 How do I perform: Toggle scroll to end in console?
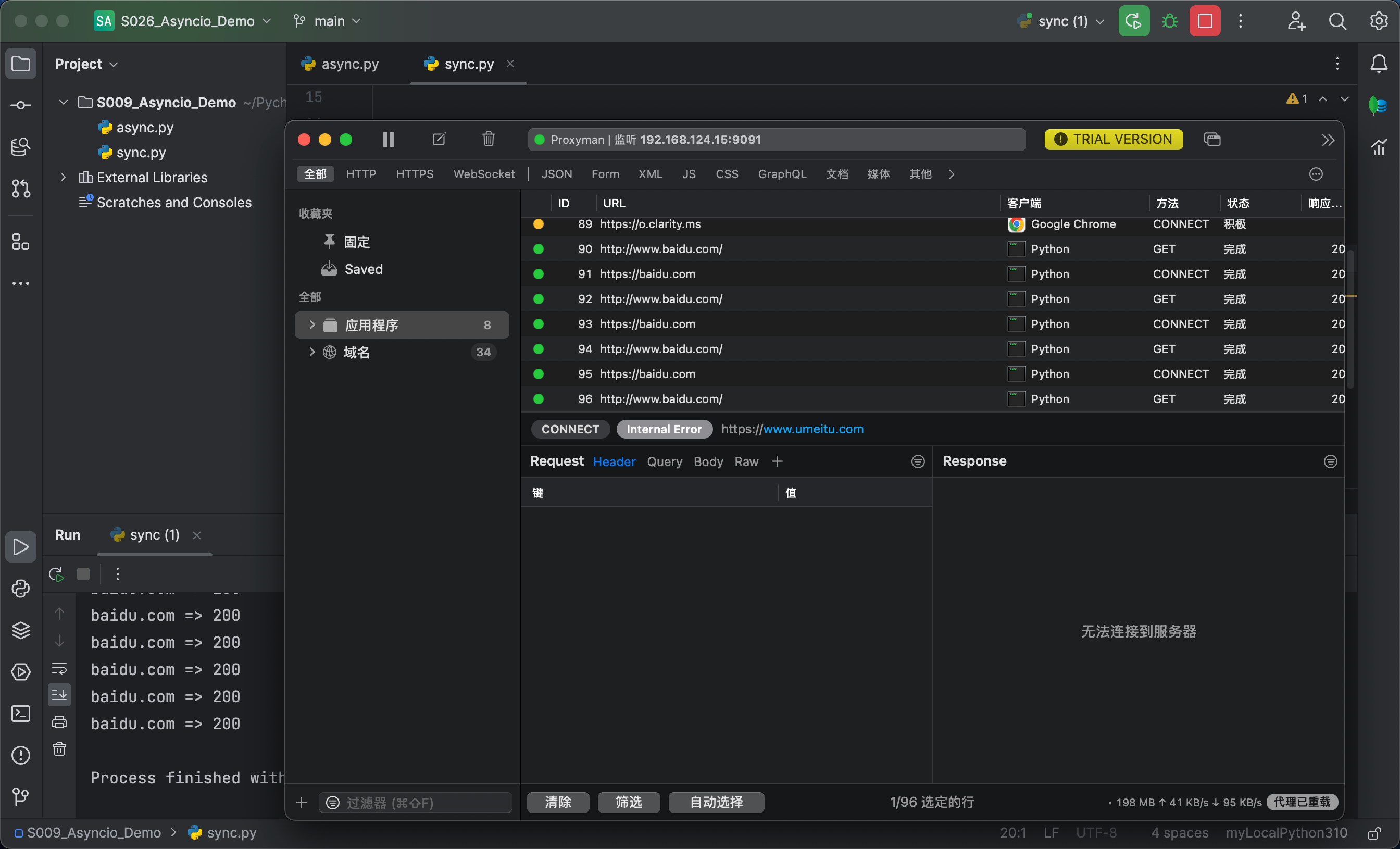tap(60, 694)
